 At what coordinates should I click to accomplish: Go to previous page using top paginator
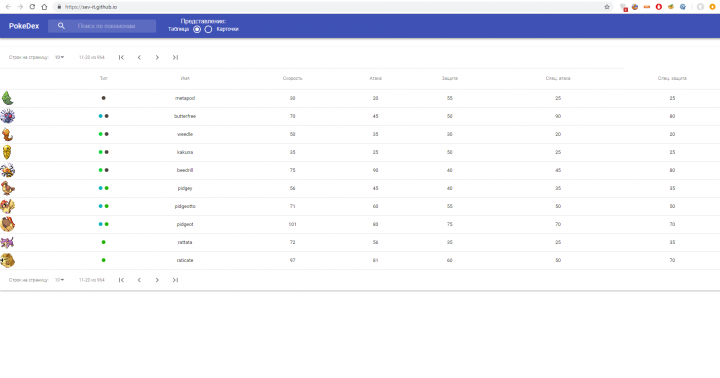139,57
